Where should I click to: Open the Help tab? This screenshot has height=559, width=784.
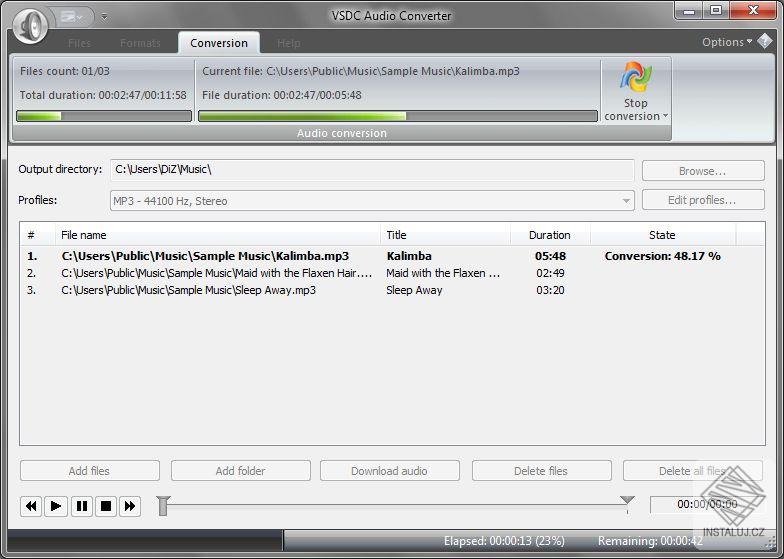(288, 43)
